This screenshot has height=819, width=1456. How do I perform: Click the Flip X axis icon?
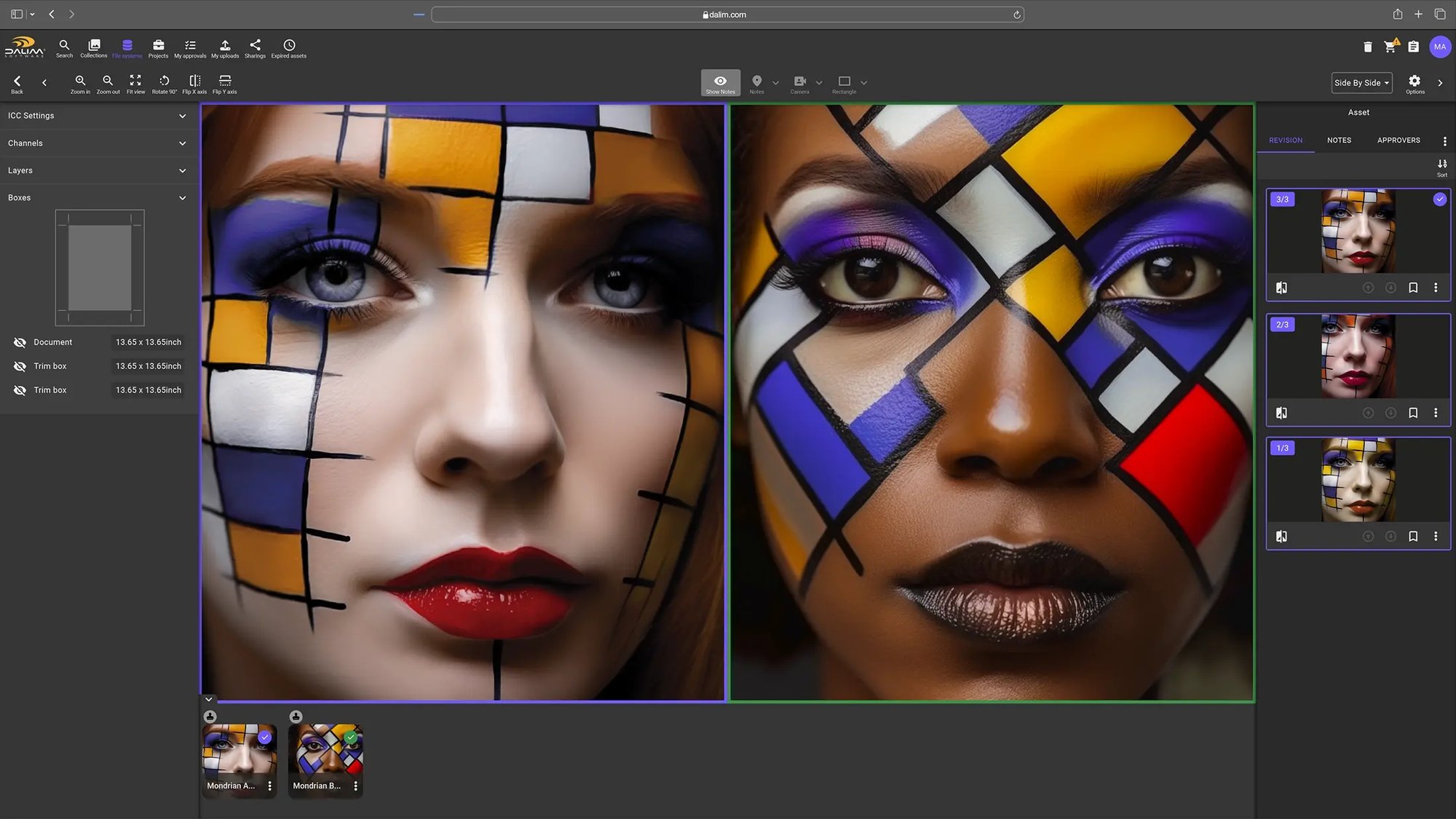194,82
